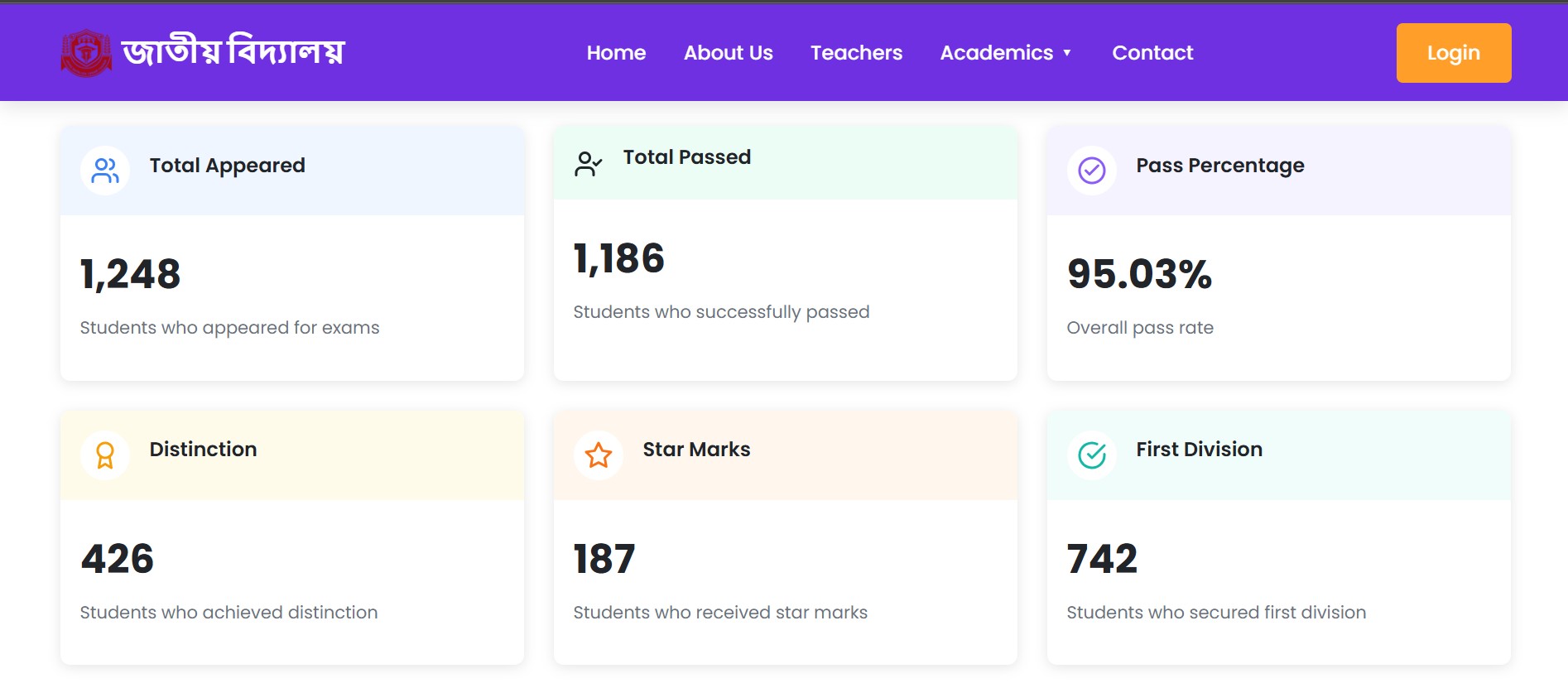Click the 187 star marks value
This screenshot has width=1568, height=688.
coord(604,559)
